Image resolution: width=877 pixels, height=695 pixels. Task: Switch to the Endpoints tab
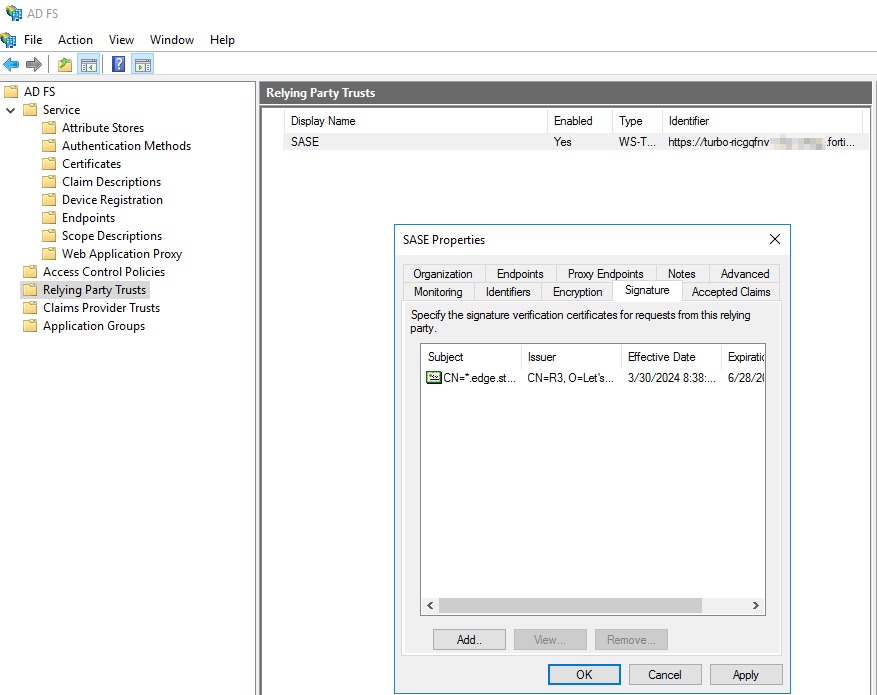tap(520, 273)
